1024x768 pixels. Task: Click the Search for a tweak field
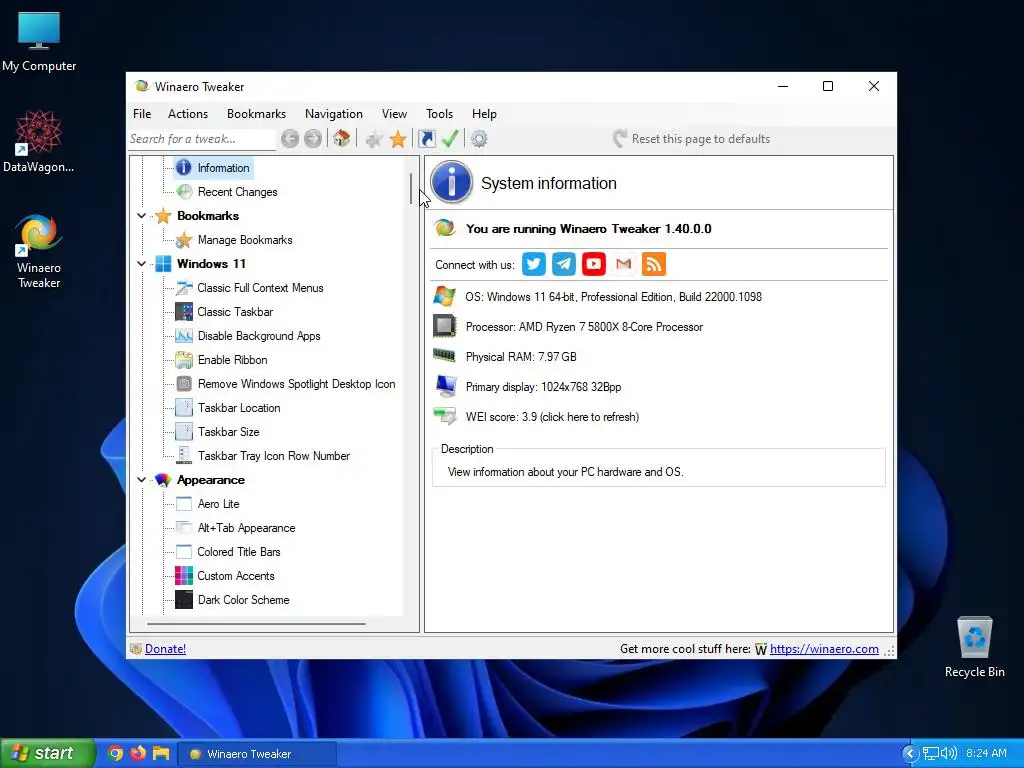(202, 139)
